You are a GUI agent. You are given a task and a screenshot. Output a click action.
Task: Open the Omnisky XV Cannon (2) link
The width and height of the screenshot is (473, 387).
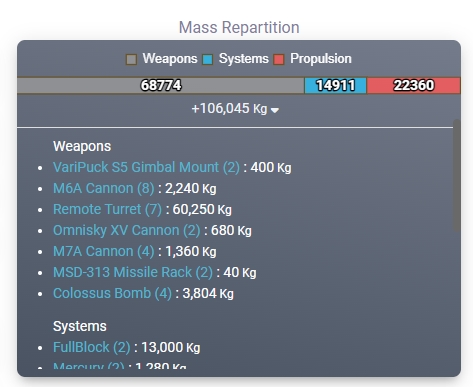pyautogui.click(x=127, y=230)
